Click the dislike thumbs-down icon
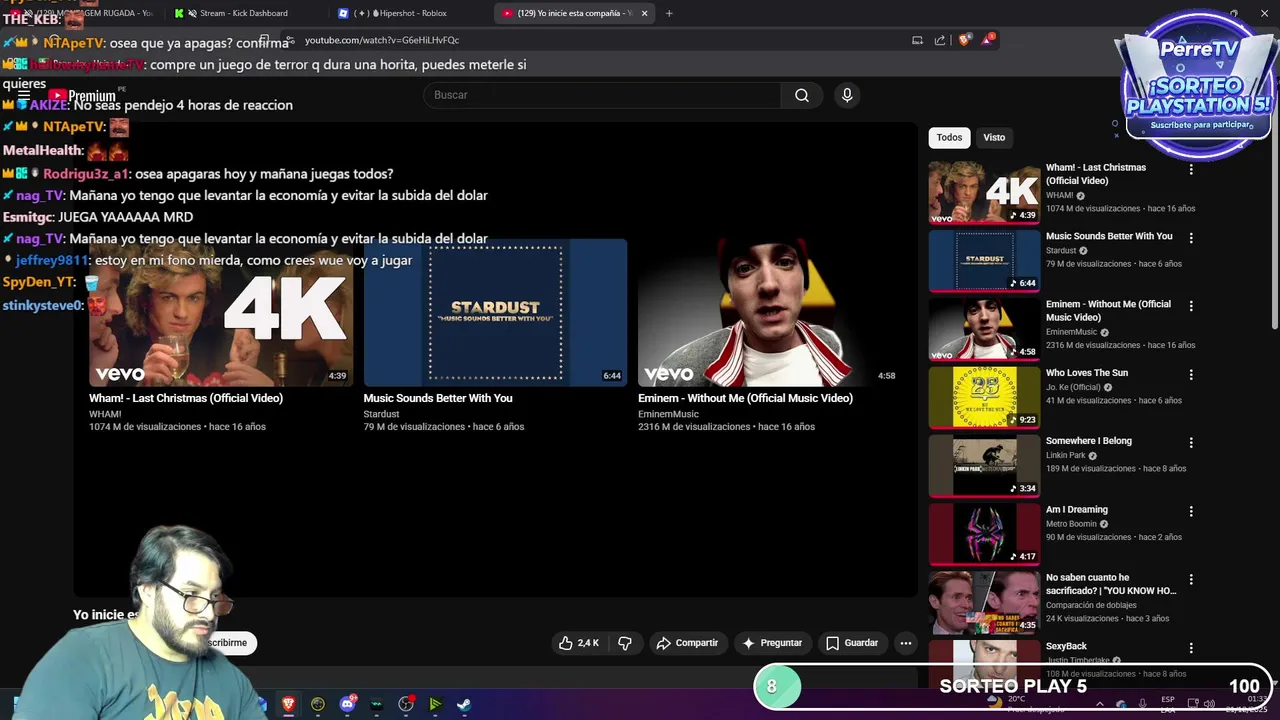Image resolution: width=1280 pixels, height=720 pixels. pos(625,643)
